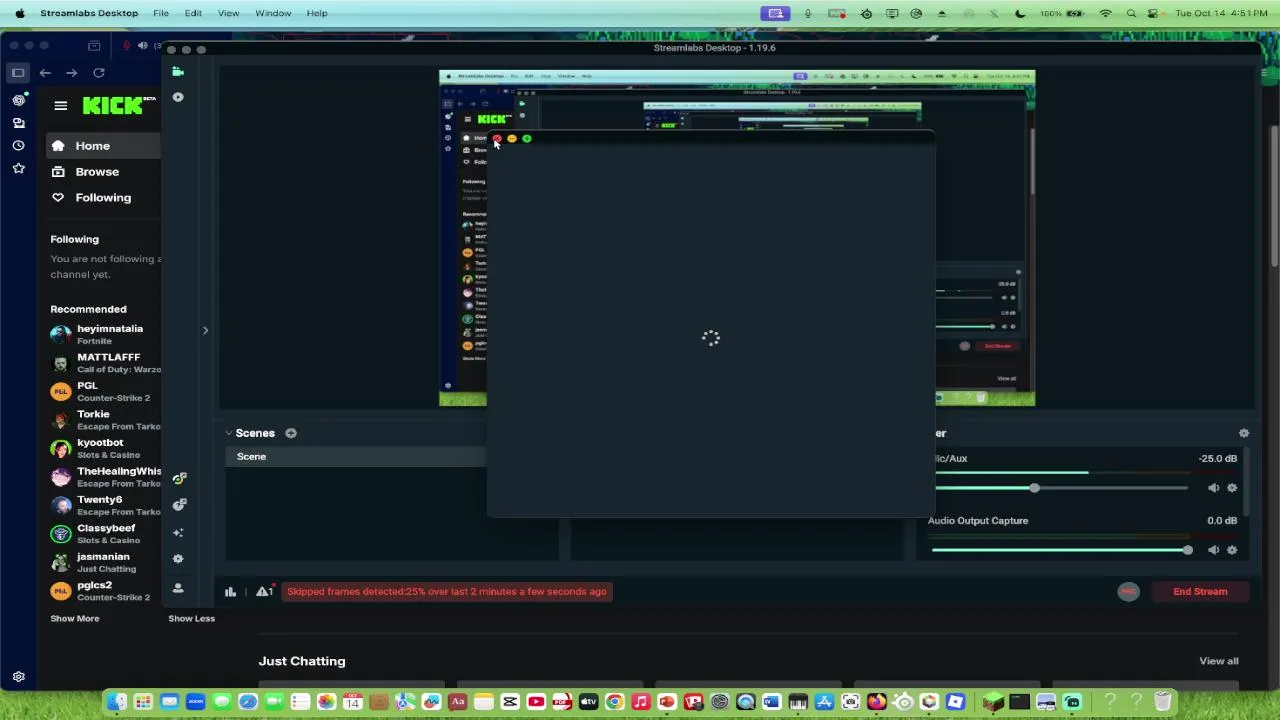Image resolution: width=1280 pixels, height=720 pixels.
Task: Open Torkie recommended channel
Action: [x=105, y=420]
